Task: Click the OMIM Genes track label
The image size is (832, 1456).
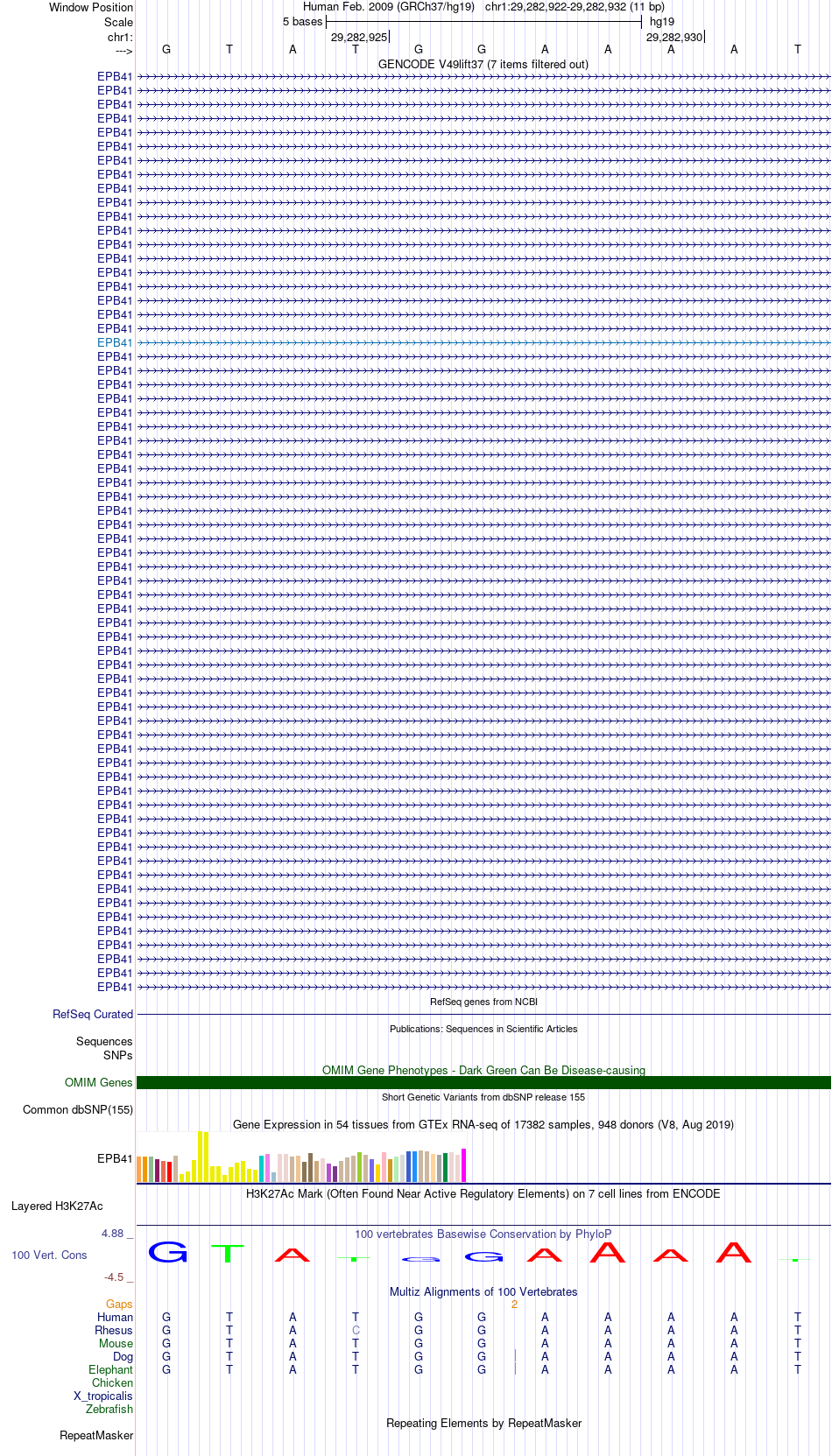Action: pos(99,1083)
